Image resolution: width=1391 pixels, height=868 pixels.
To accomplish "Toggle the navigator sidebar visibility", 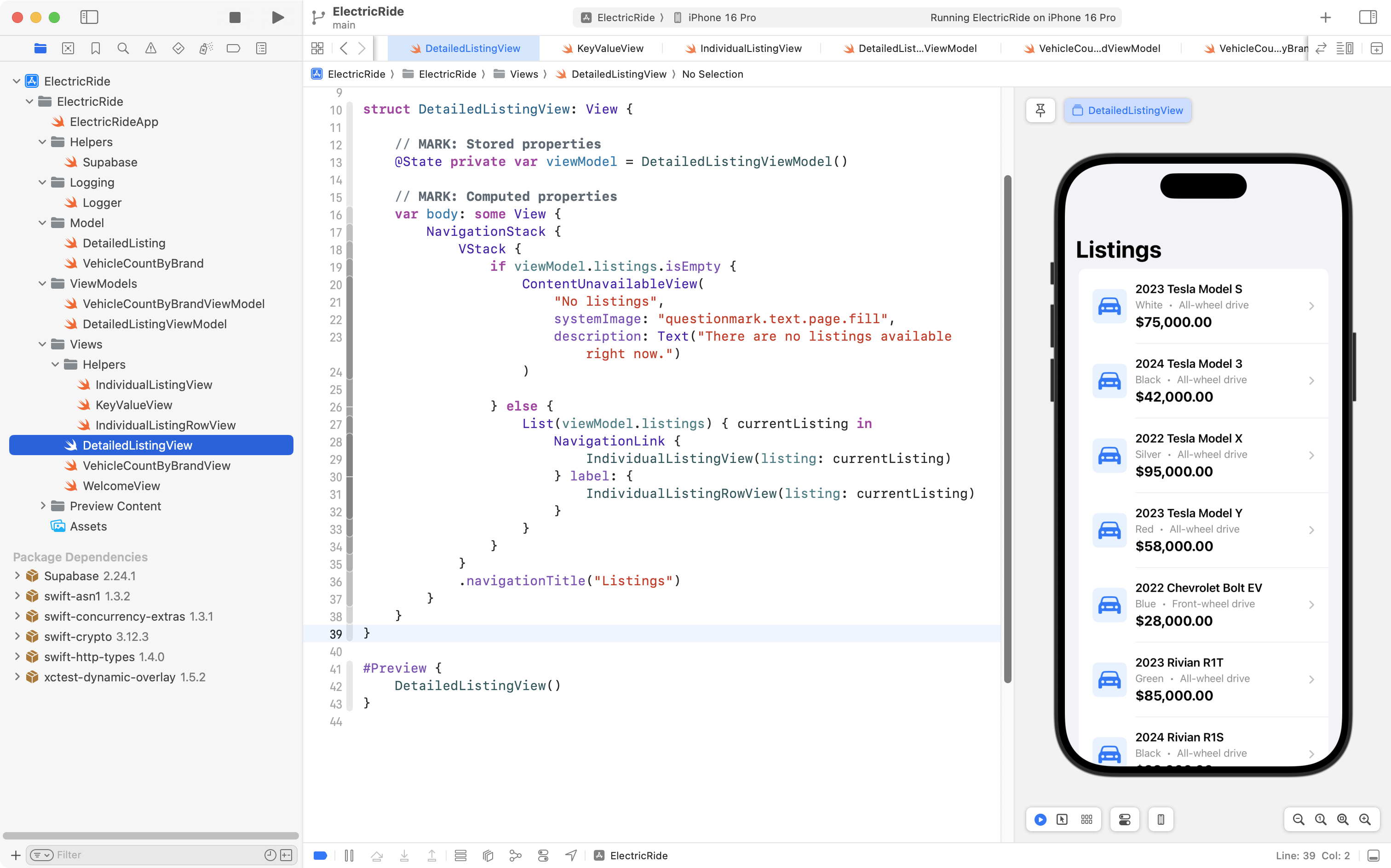I will point(89,17).
